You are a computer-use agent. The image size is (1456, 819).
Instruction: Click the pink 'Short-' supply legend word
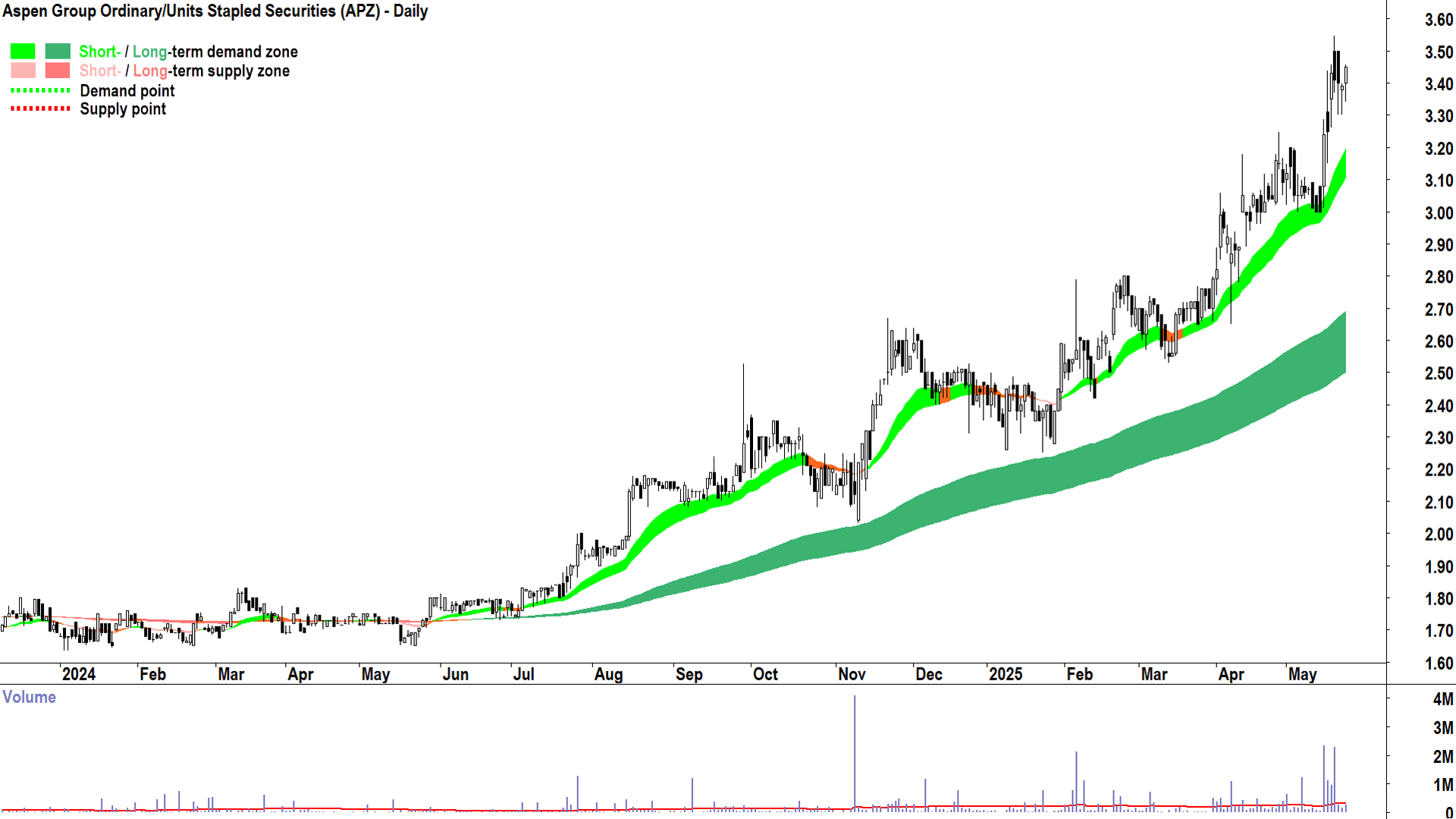(100, 71)
